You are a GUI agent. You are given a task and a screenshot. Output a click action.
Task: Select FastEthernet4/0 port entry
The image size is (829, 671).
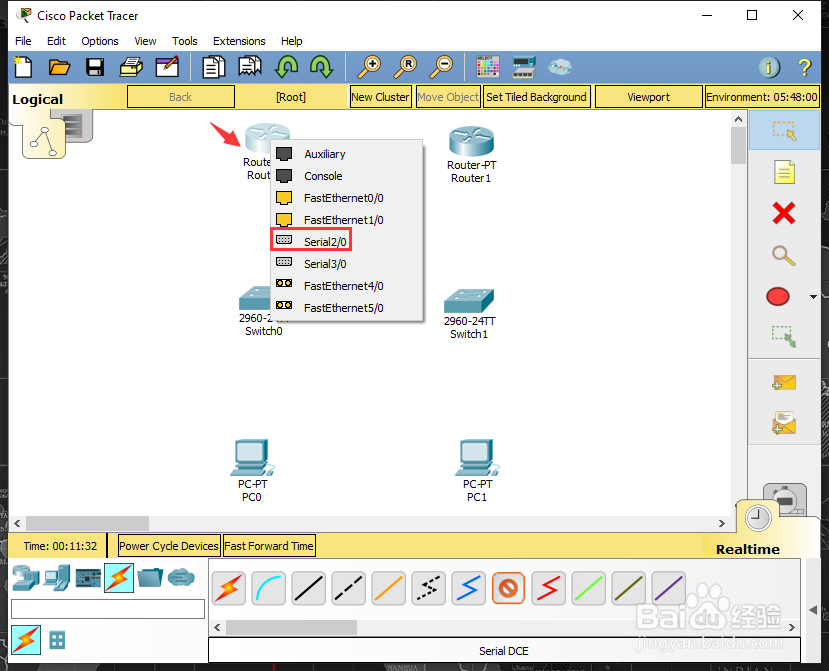[346, 286]
